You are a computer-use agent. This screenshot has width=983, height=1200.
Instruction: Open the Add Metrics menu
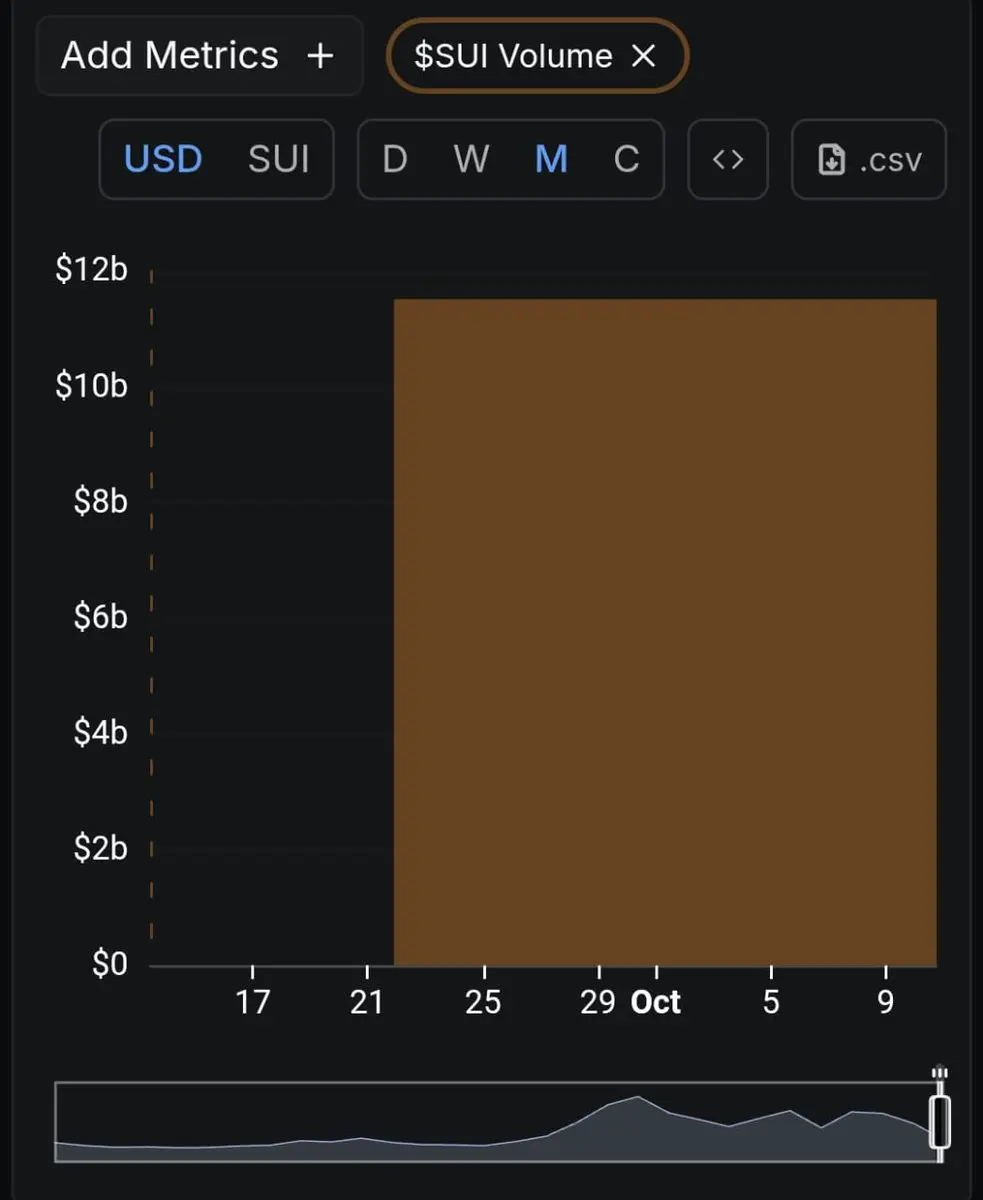pyautogui.click(x=199, y=56)
